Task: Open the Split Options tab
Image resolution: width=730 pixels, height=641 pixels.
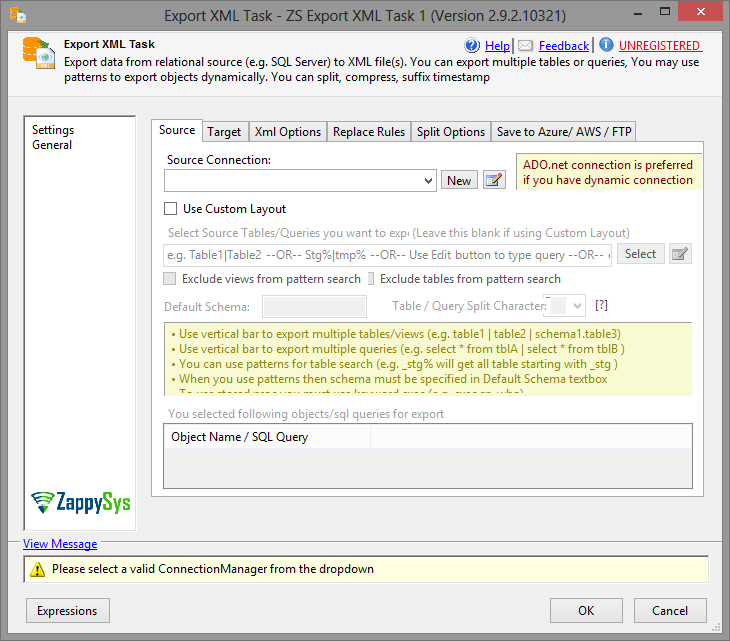Action: coord(451,132)
